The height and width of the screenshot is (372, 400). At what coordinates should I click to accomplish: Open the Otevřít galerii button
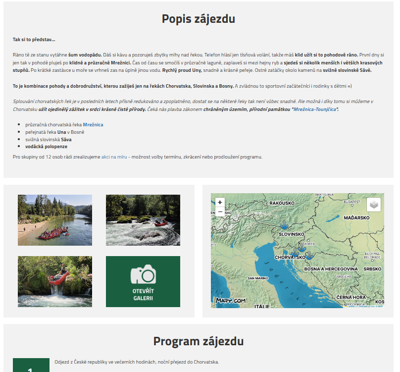click(143, 281)
